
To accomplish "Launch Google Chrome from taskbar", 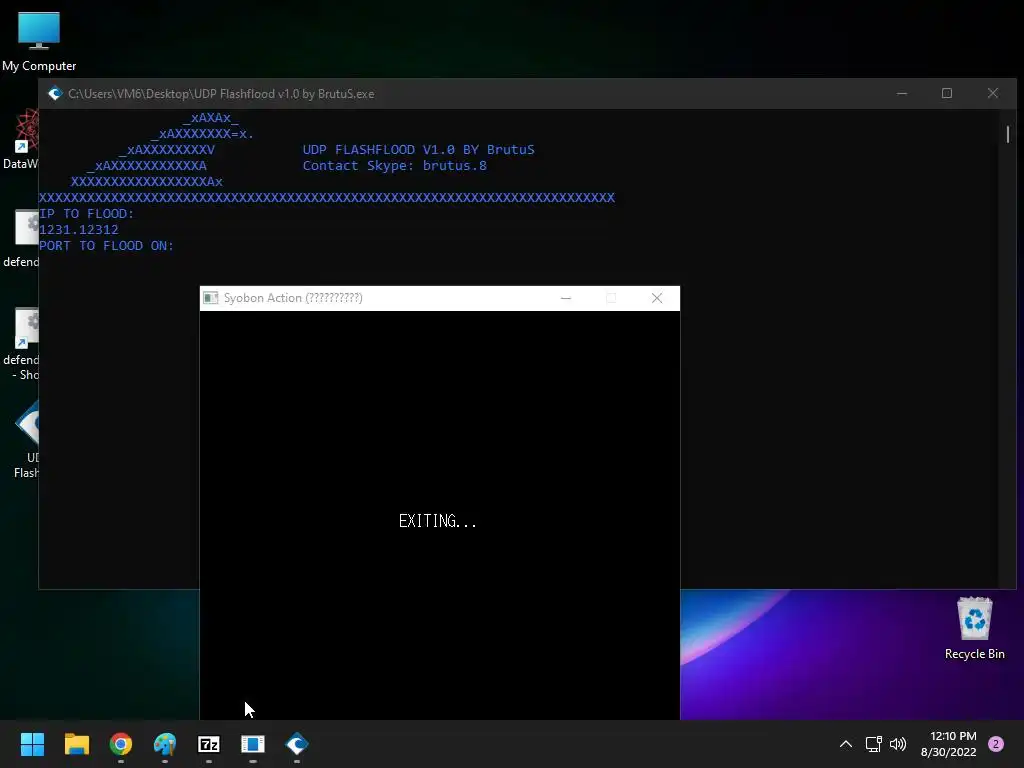I will coord(121,744).
